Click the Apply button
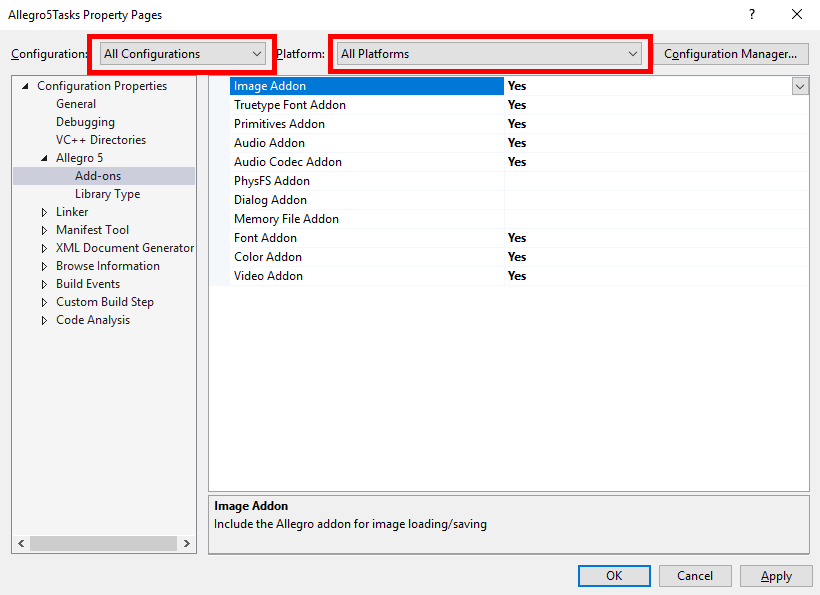The image size is (820, 595). pos(776,576)
